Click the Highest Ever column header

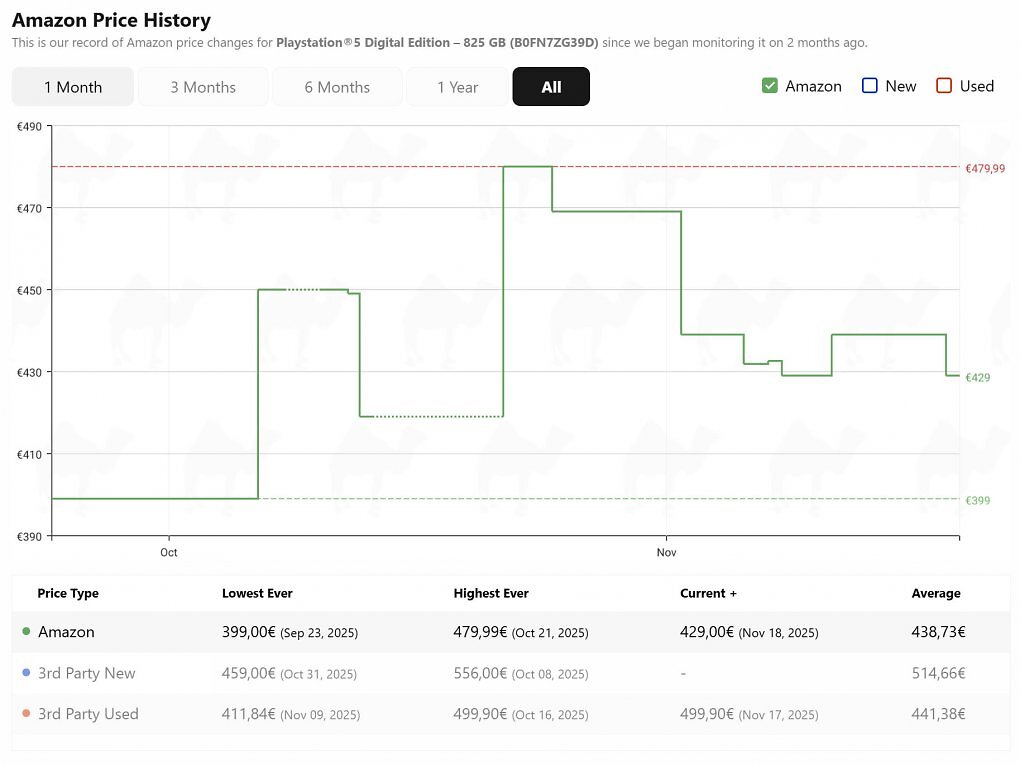(x=491, y=593)
